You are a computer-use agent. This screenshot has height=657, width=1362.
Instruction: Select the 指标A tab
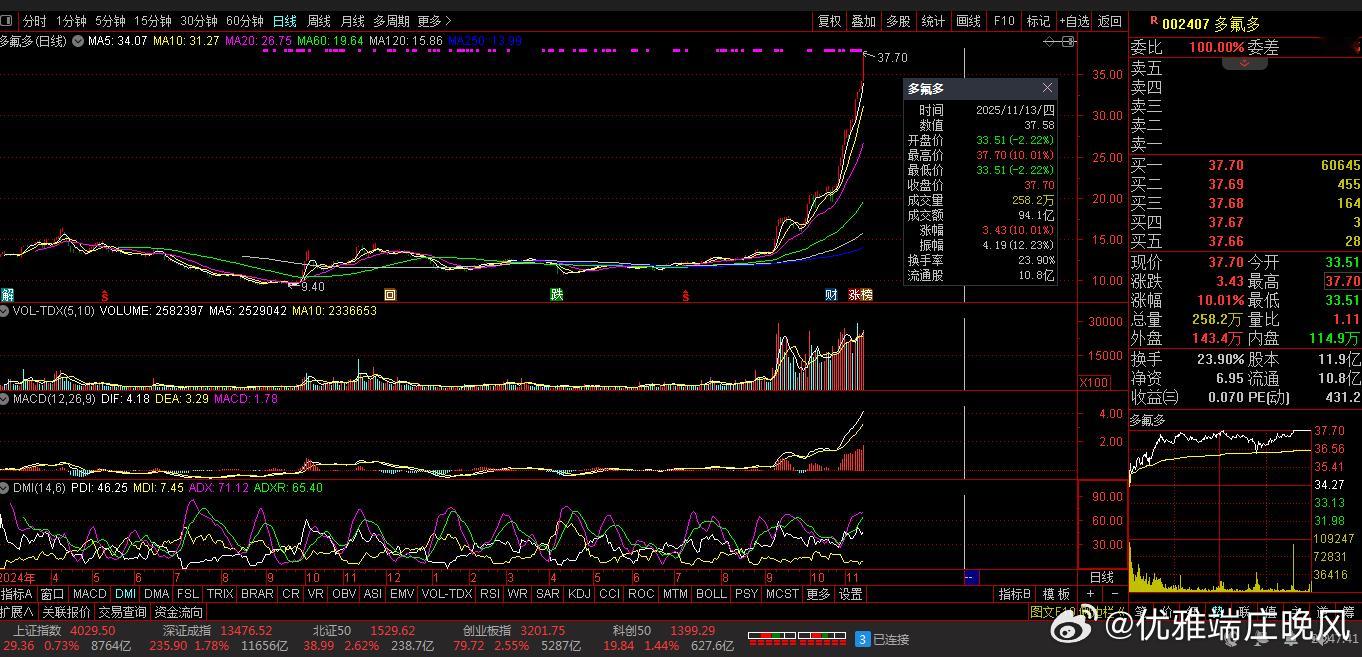[17, 594]
